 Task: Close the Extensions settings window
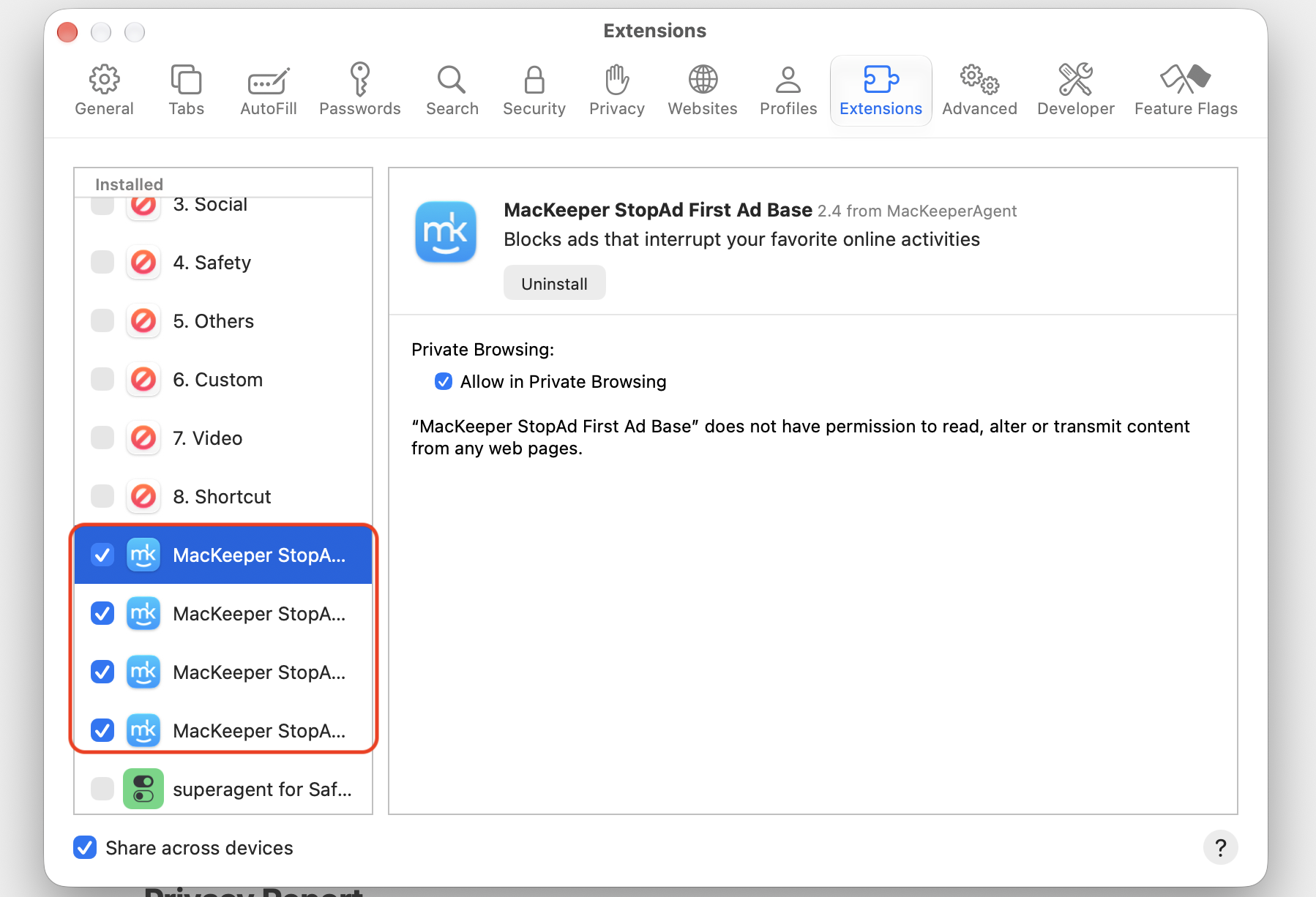[x=67, y=32]
